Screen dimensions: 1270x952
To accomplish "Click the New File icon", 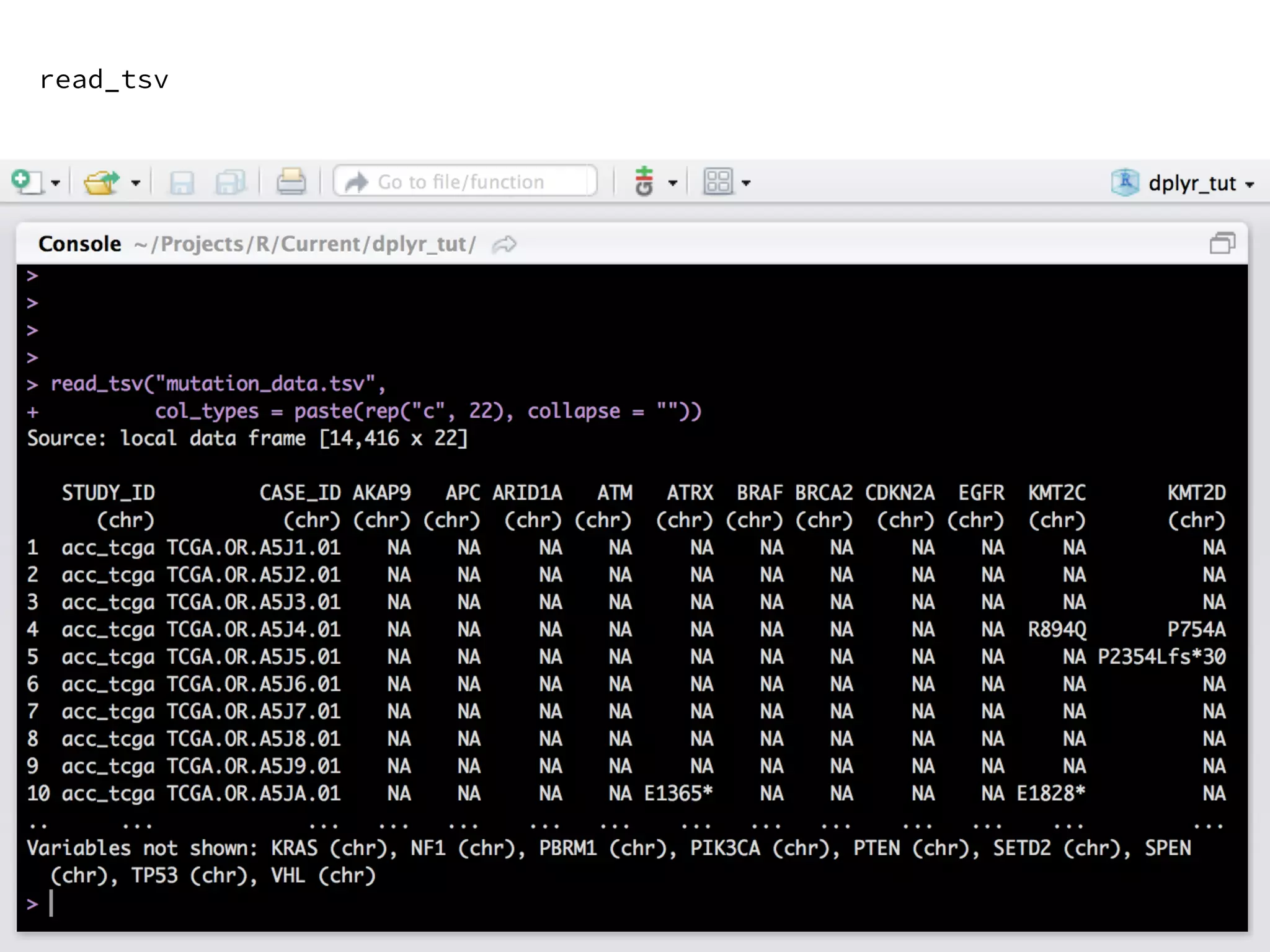I will (26, 182).
